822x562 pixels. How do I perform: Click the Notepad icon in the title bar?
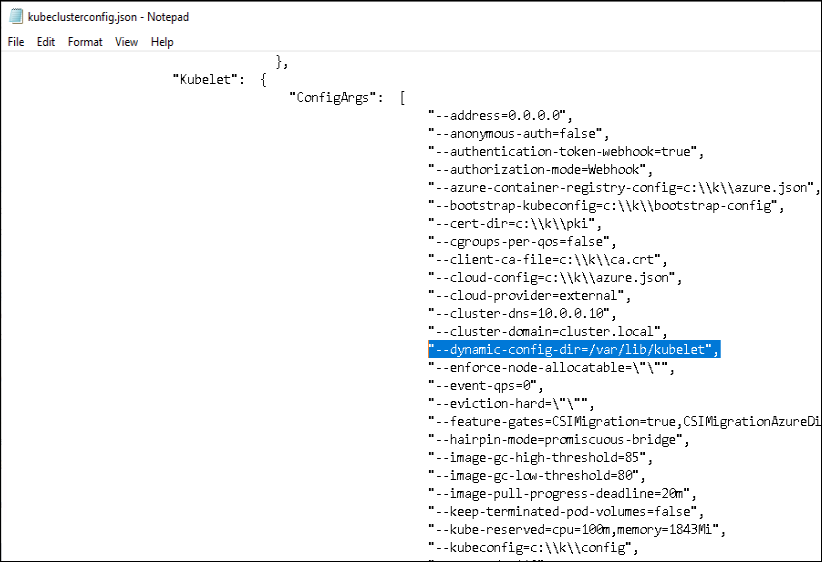coord(16,17)
